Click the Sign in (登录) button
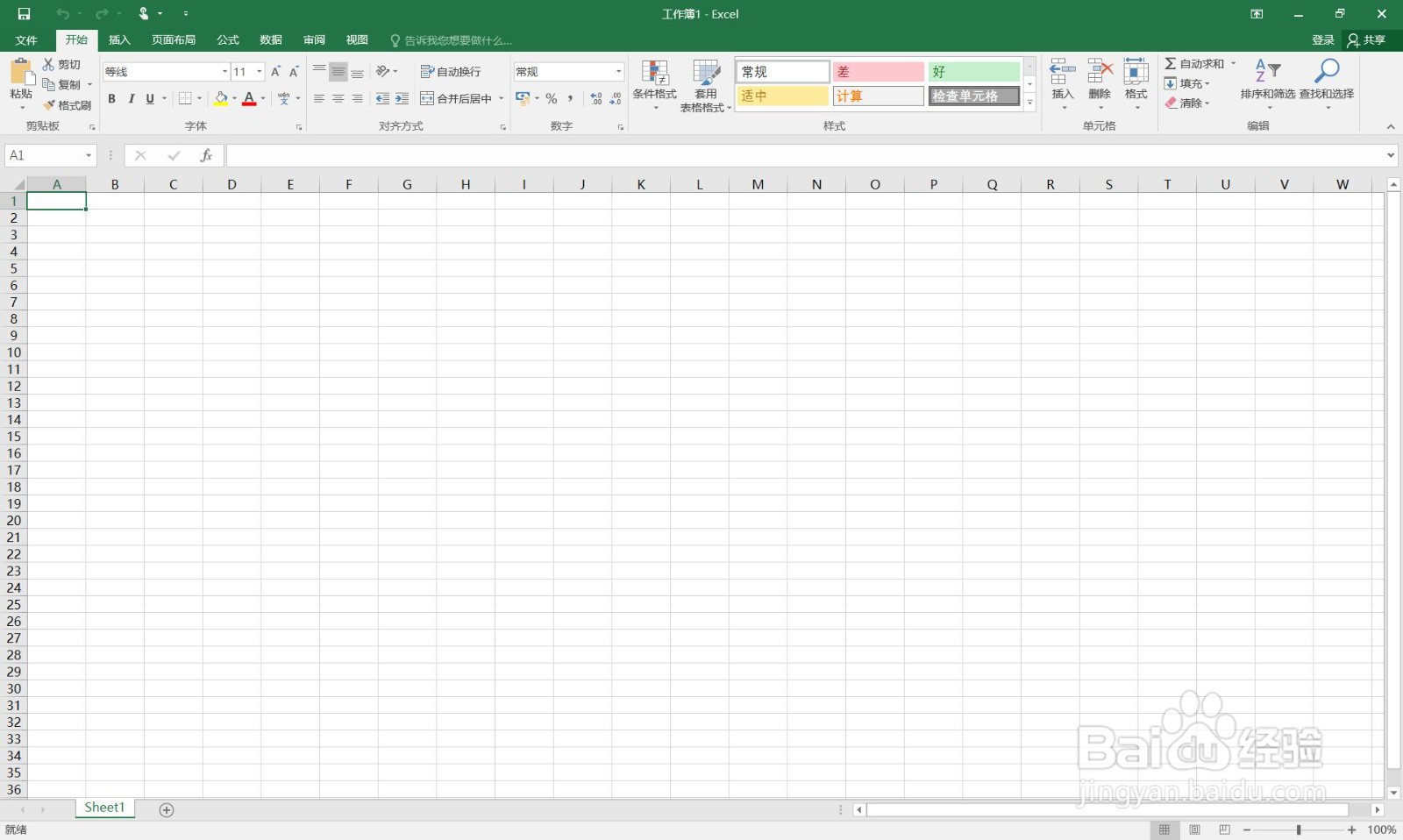 [x=1323, y=40]
